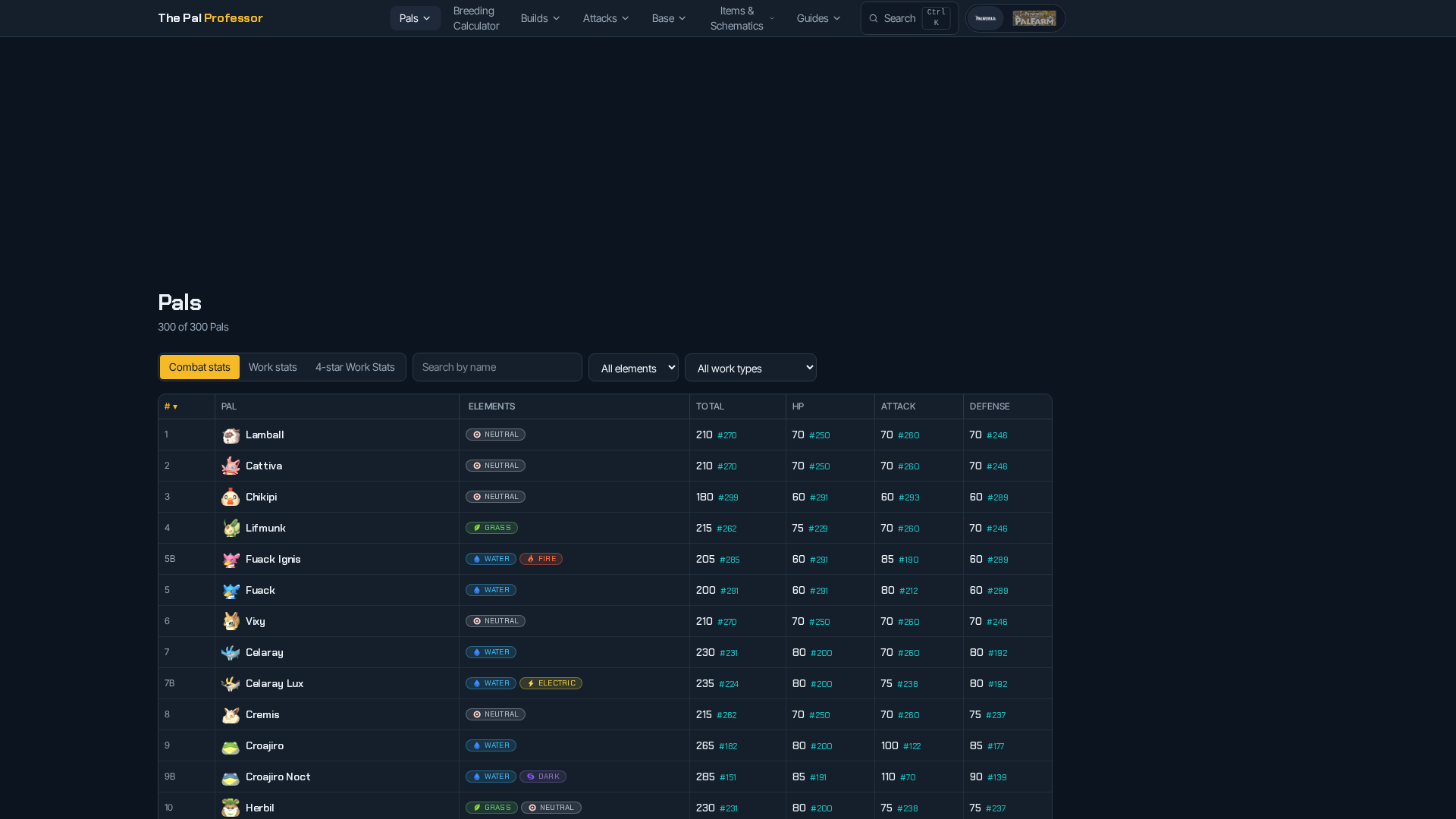The image size is (1456, 819).
Task: Click the Search by name field
Action: 497,367
